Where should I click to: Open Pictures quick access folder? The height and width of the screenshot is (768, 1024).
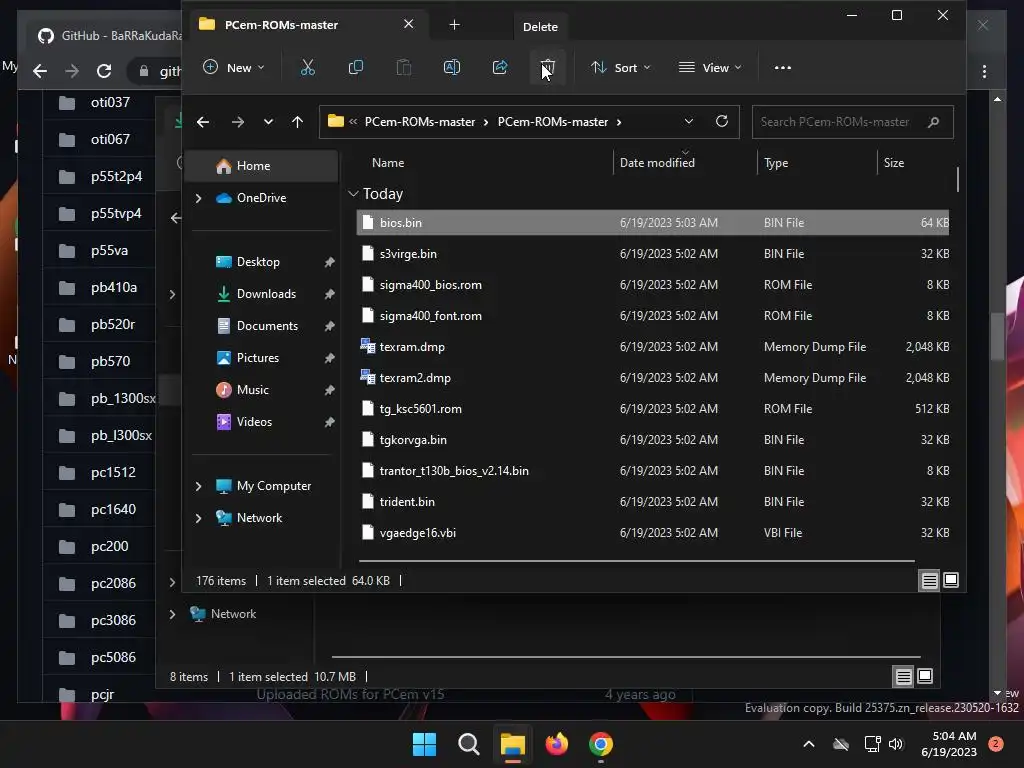pyautogui.click(x=257, y=358)
